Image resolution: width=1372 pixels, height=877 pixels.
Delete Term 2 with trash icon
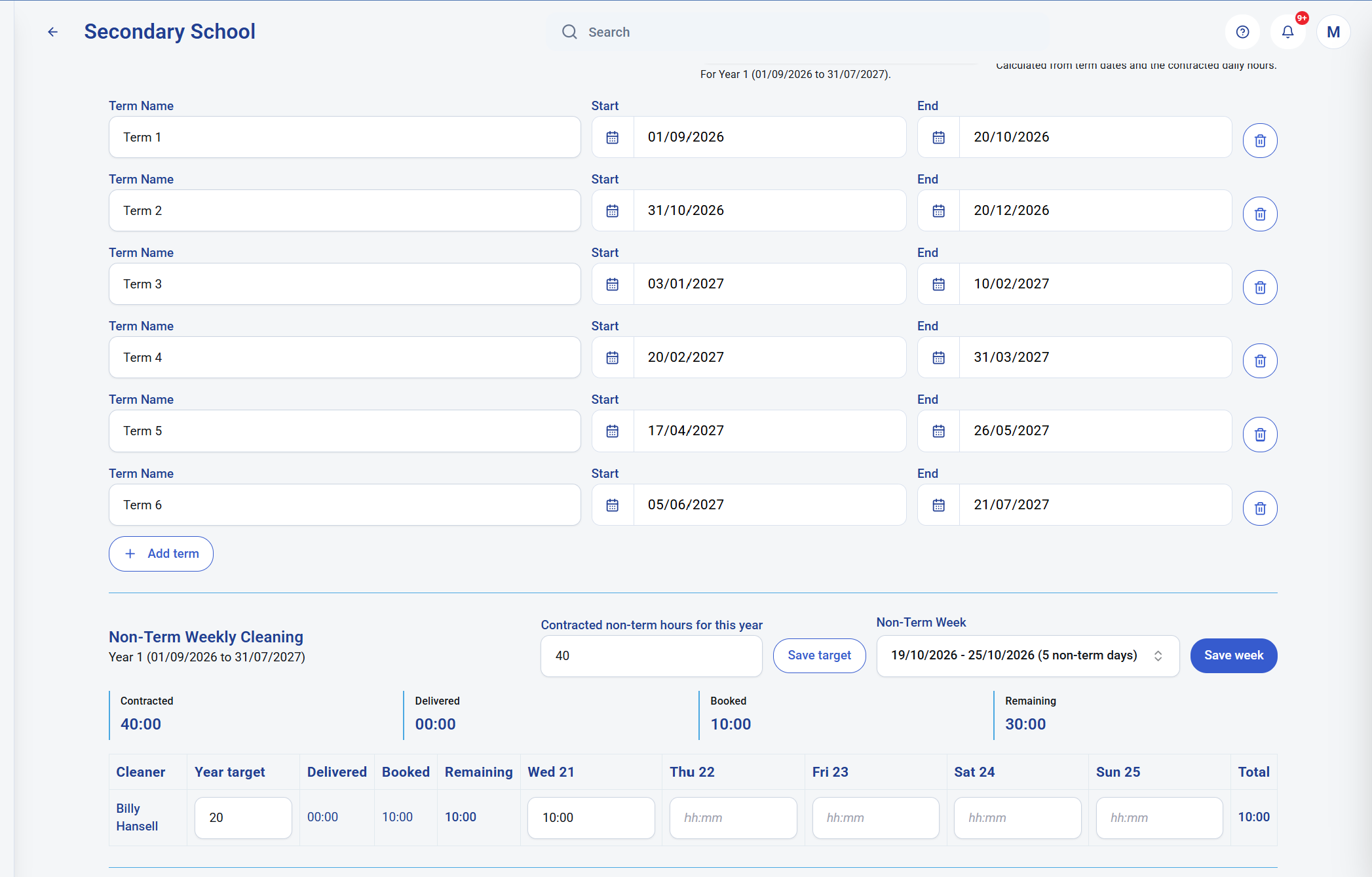pyautogui.click(x=1260, y=214)
